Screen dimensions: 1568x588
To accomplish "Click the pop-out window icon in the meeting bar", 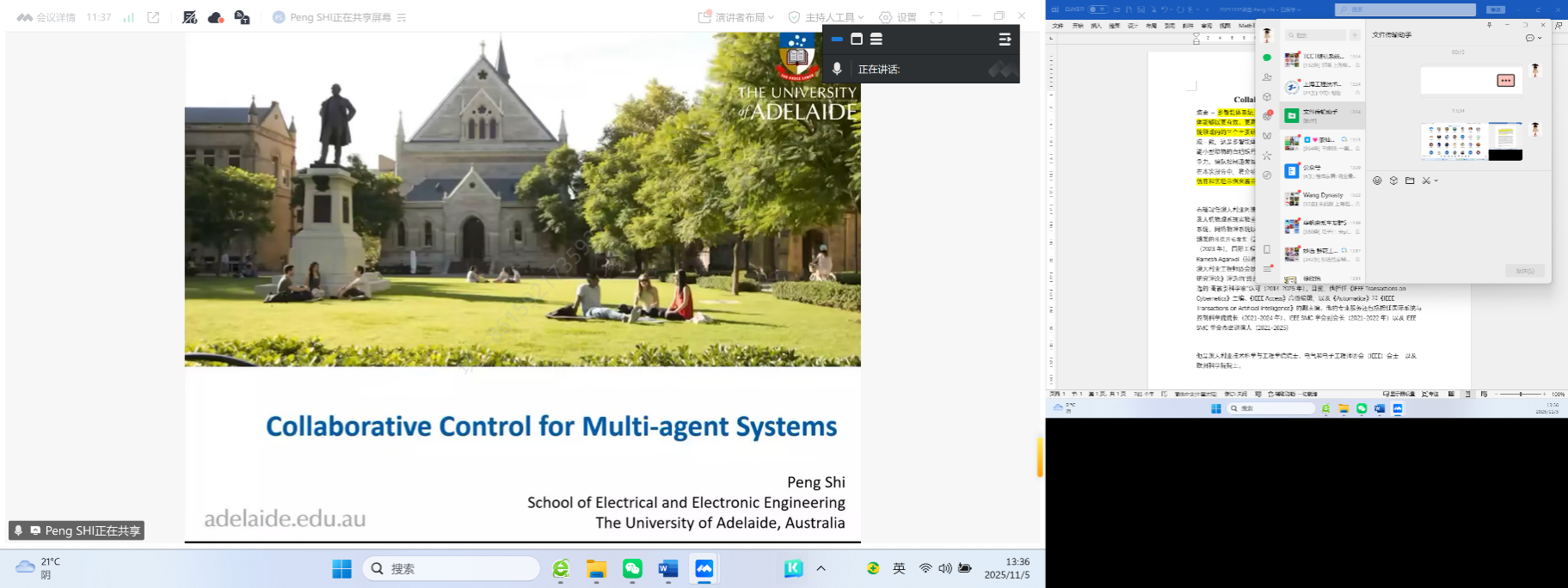I will [154, 17].
